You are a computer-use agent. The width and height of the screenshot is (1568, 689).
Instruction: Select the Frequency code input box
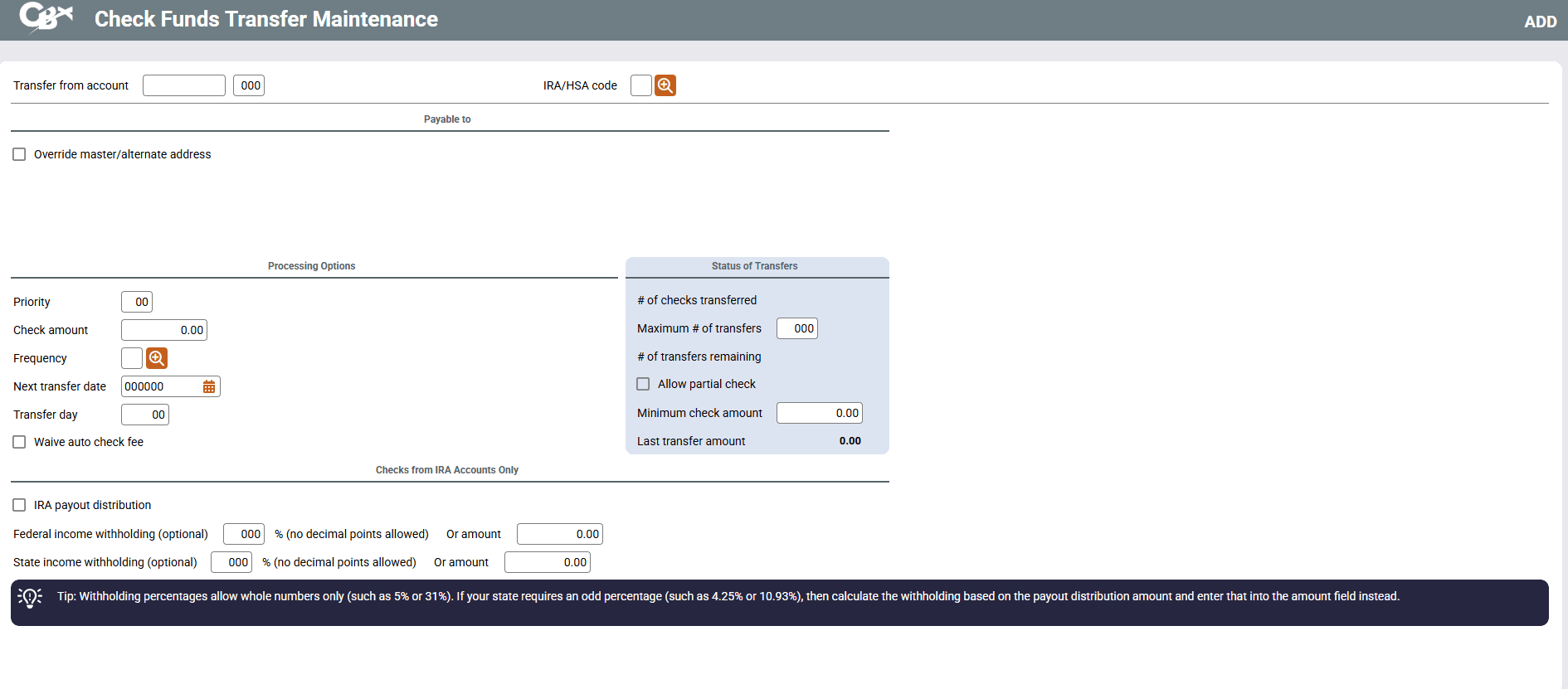click(x=132, y=358)
